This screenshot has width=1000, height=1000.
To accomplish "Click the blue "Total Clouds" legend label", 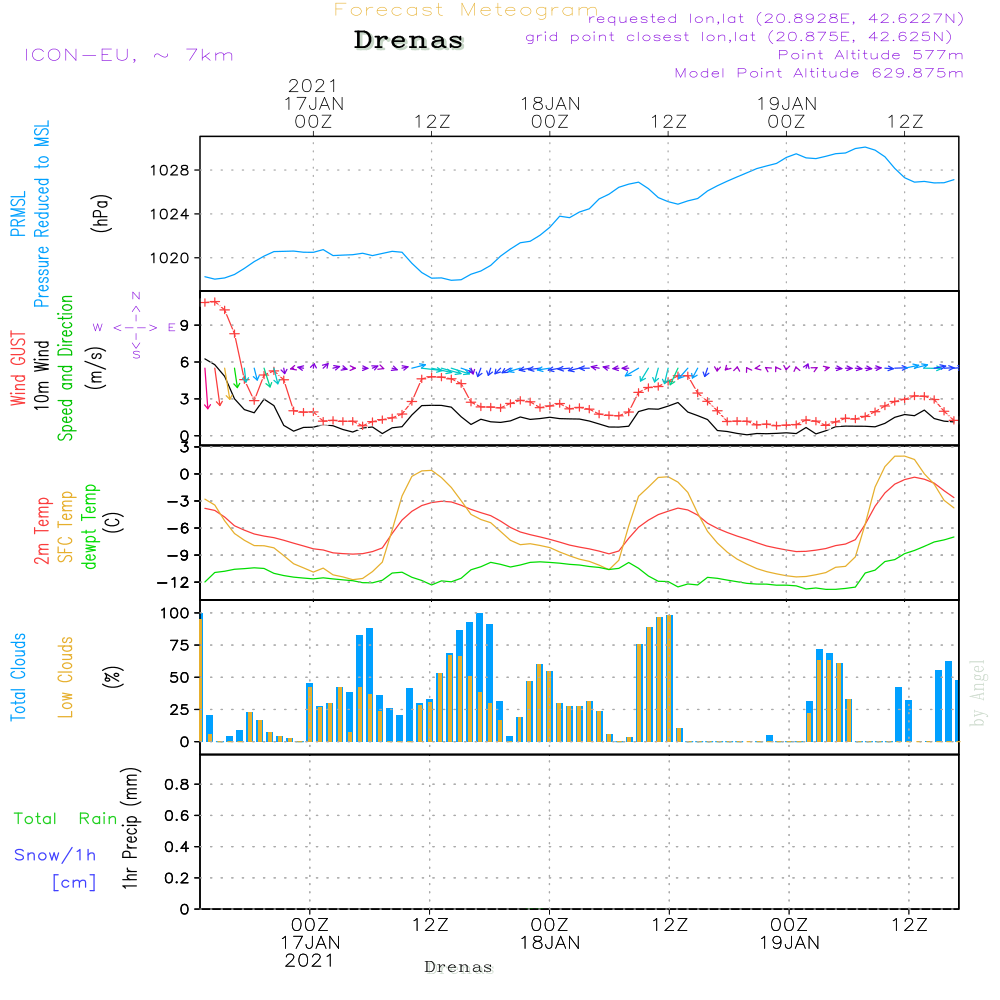I will 18,677.
